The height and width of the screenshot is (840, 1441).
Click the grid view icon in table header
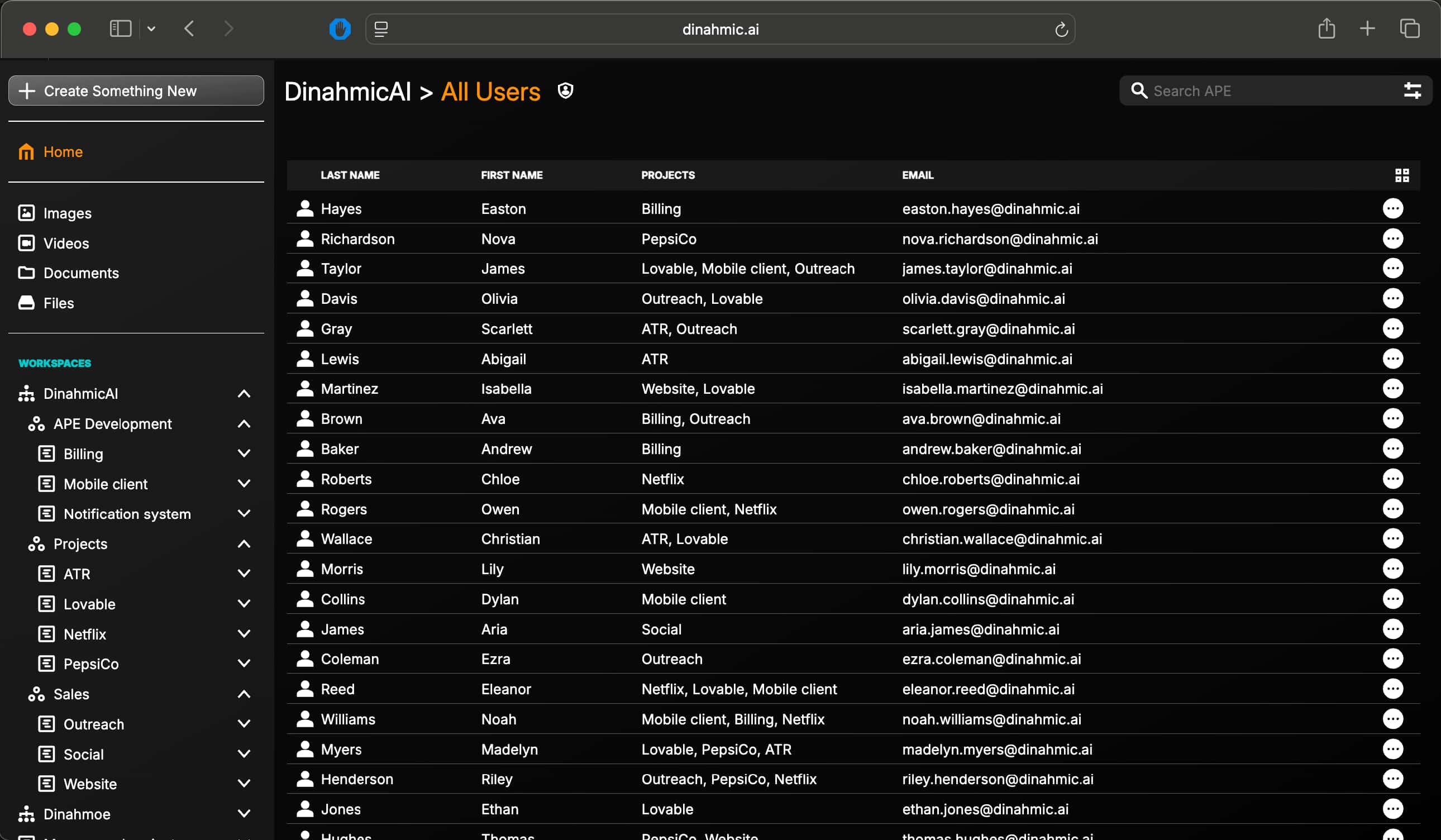tap(1401, 175)
